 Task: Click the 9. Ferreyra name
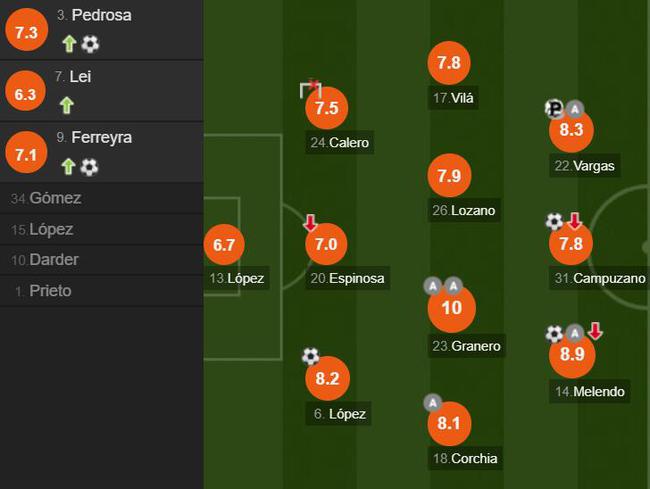click(94, 138)
